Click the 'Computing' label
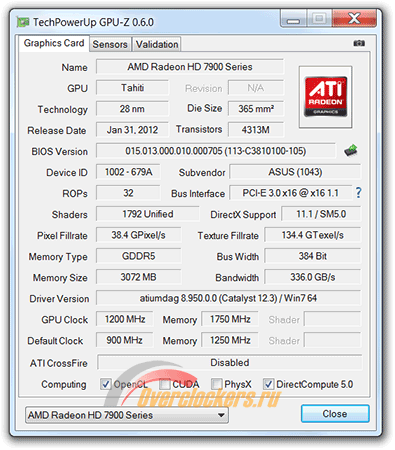The image size is (395, 450). [x=64, y=384]
